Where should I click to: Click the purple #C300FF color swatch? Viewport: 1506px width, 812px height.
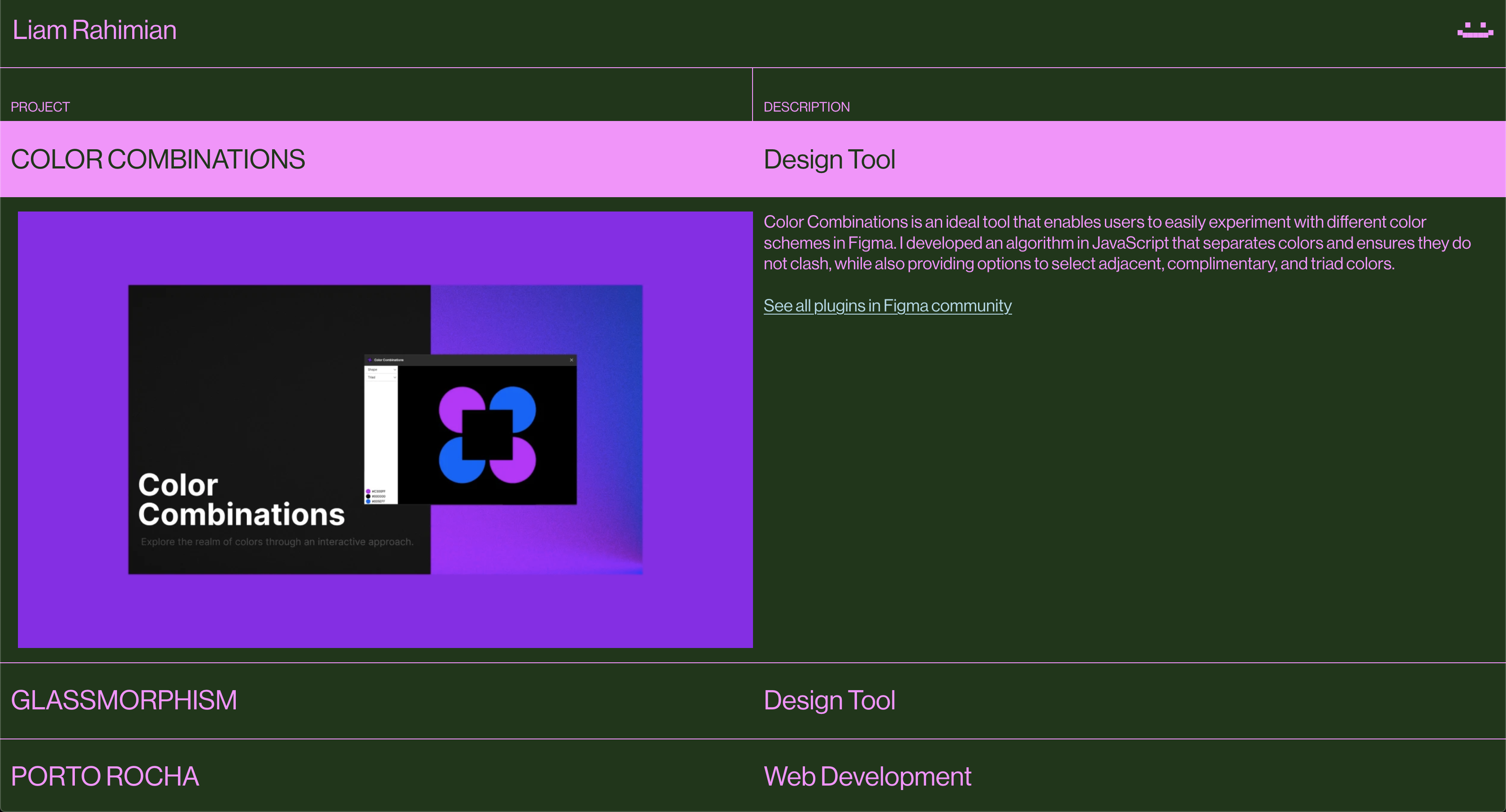pos(368,492)
